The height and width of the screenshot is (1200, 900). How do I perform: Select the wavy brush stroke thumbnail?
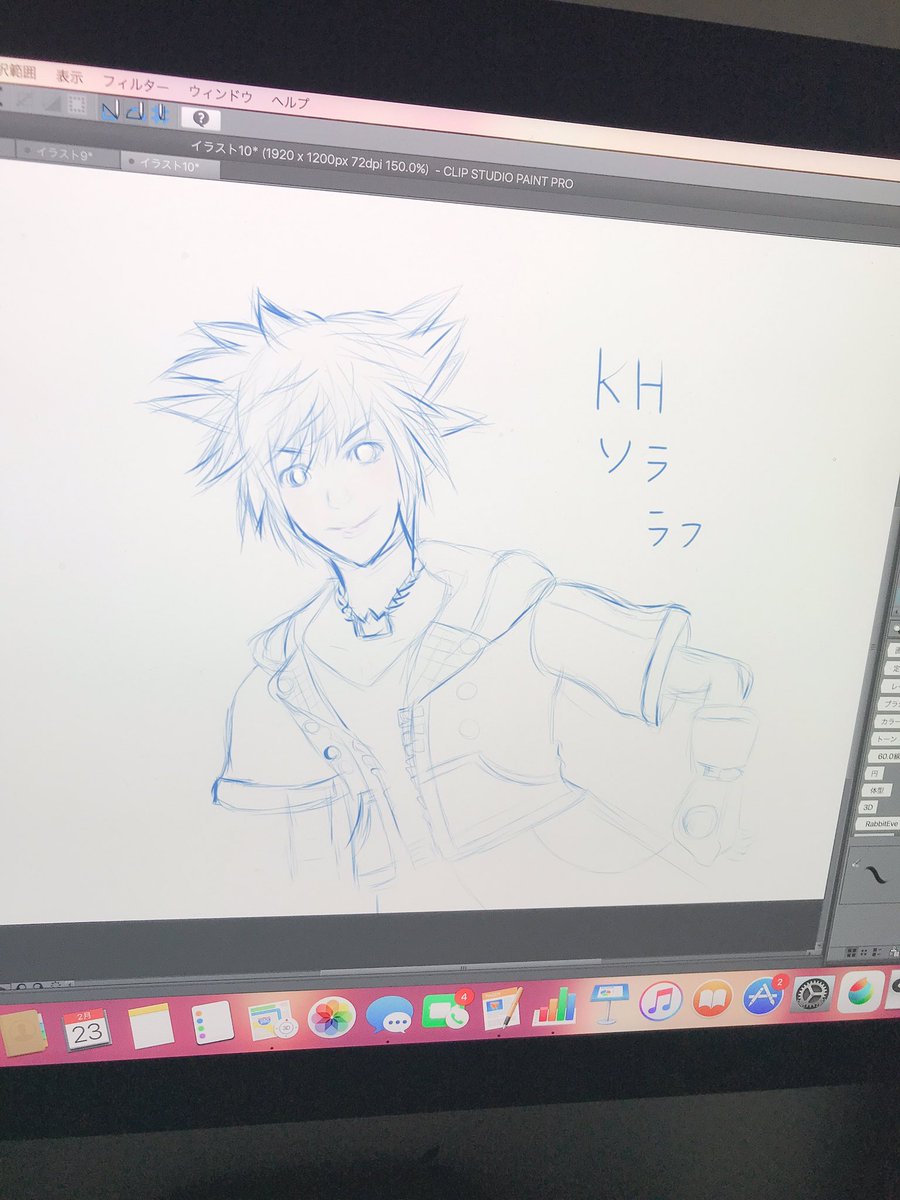click(875, 875)
